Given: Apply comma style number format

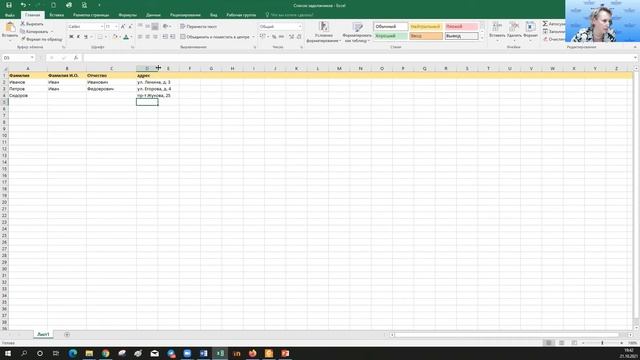Looking at the screenshot, I should 281,37.
